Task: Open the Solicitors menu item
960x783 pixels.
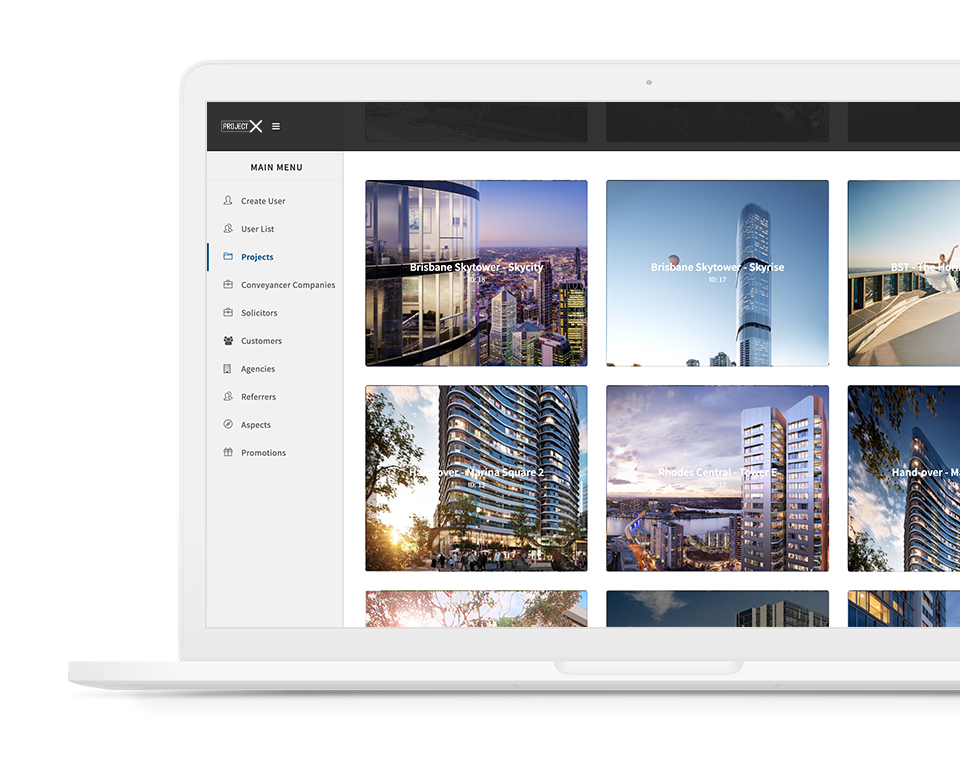Action: coord(259,313)
